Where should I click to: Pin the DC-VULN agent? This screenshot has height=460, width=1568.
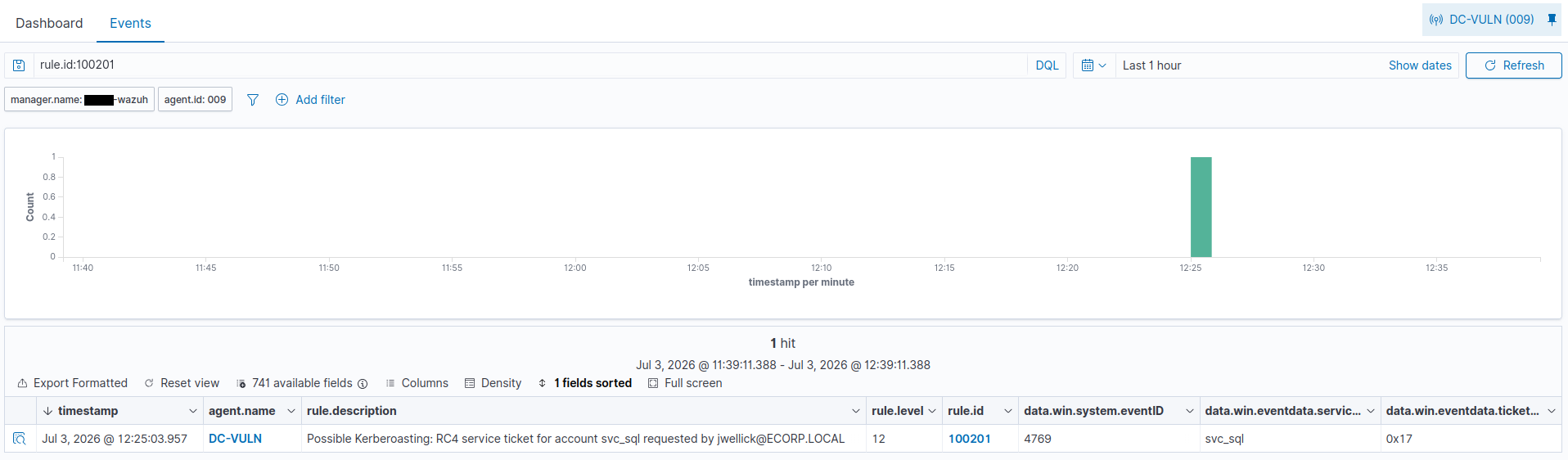1552,20
